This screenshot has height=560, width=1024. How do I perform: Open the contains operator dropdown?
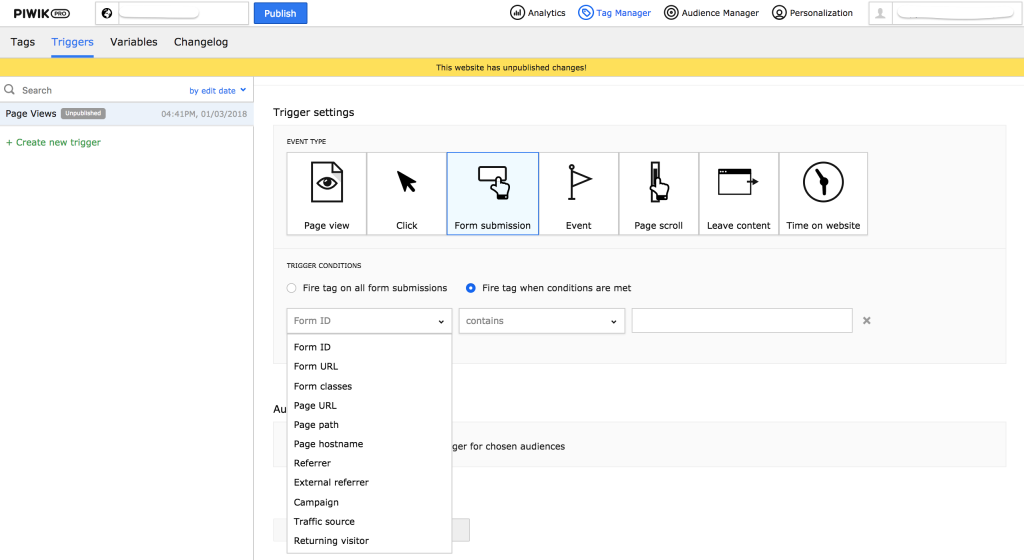(541, 320)
